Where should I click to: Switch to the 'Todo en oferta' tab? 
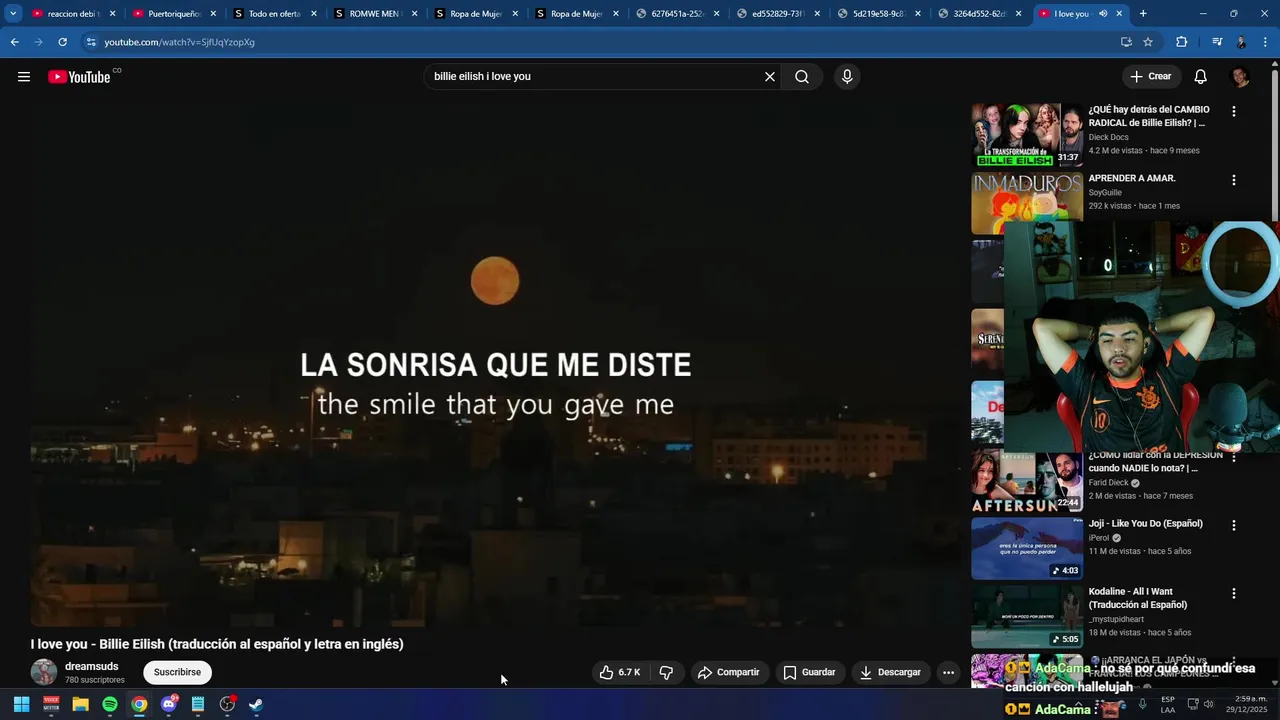click(275, 14)
